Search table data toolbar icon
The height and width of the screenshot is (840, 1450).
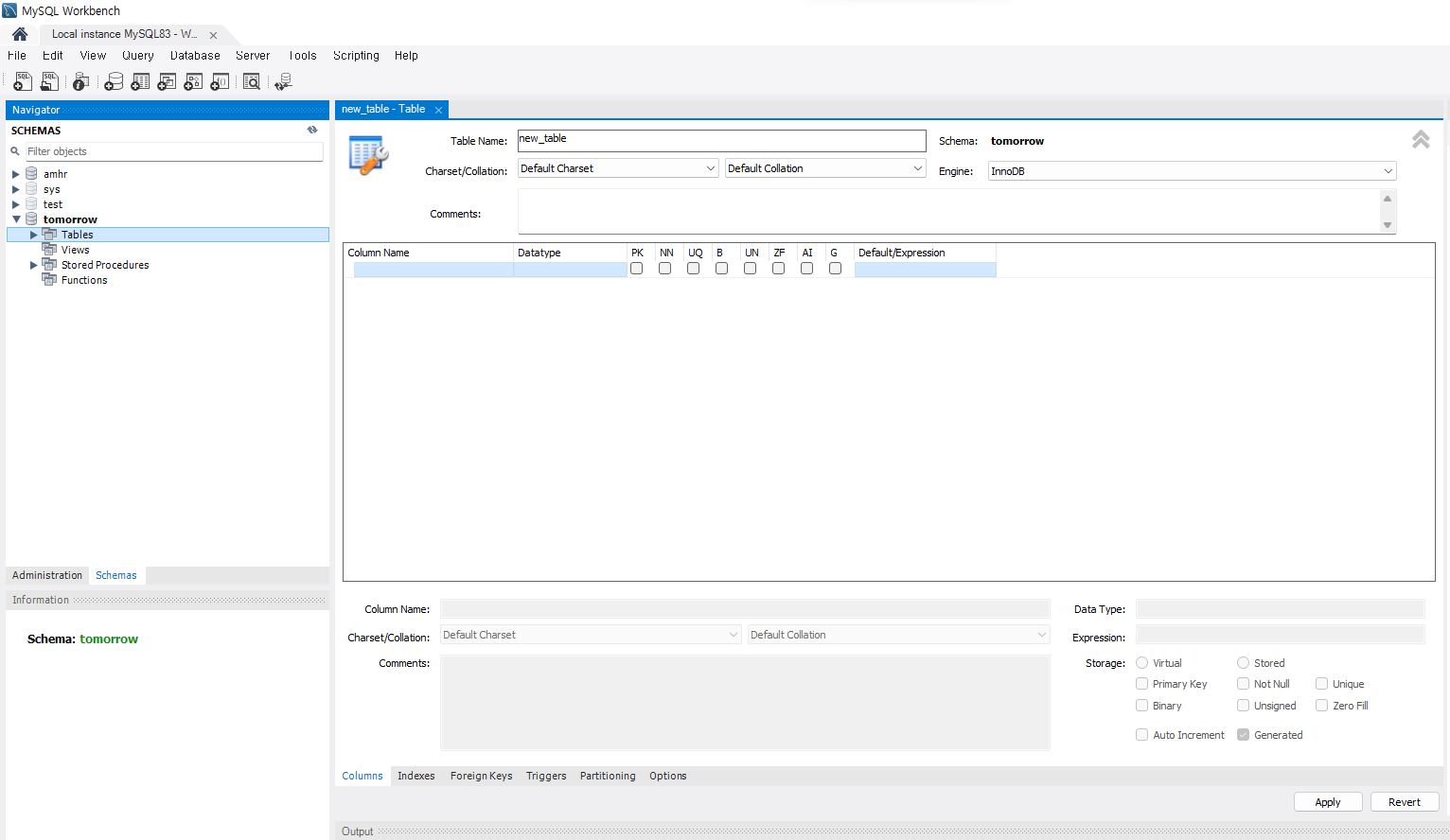pyautogui.click(x=252, y=82)
